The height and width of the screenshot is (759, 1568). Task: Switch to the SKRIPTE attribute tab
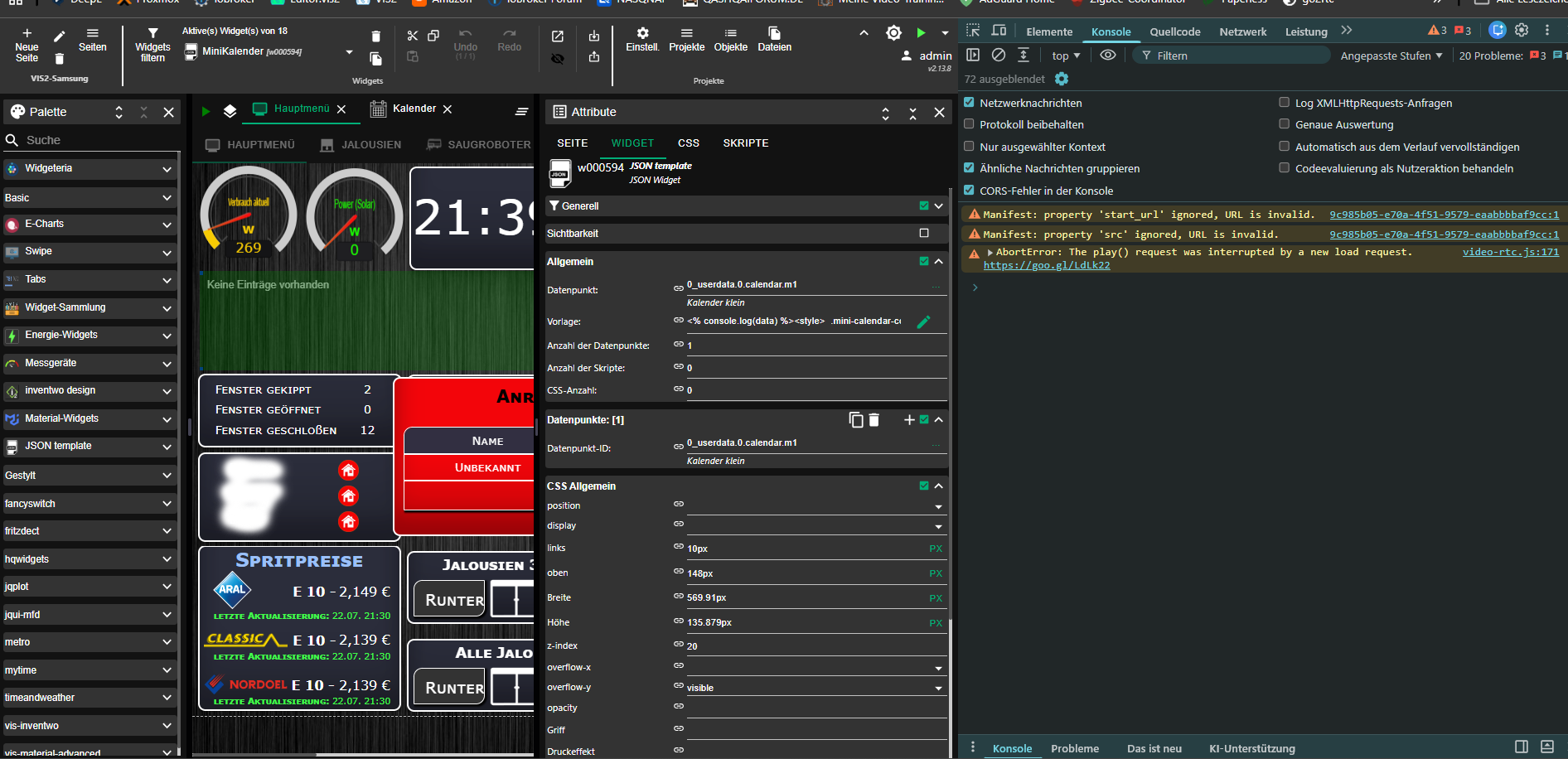(x=745, y=143)
